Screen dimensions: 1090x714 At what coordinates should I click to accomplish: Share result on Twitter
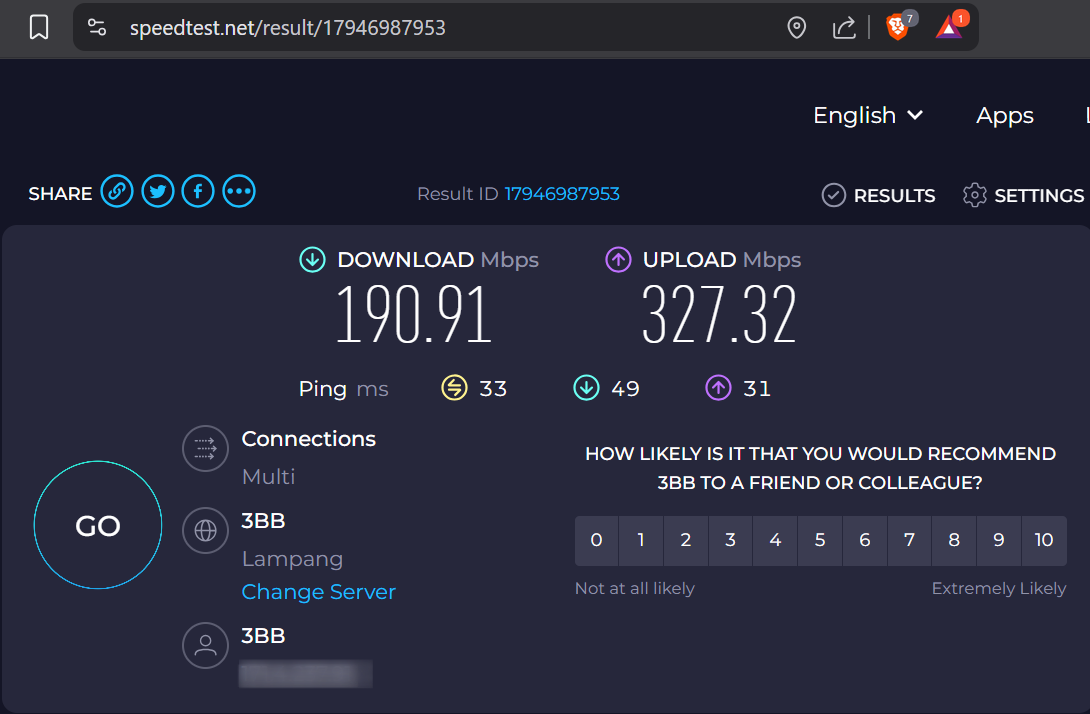click(158, 191)
